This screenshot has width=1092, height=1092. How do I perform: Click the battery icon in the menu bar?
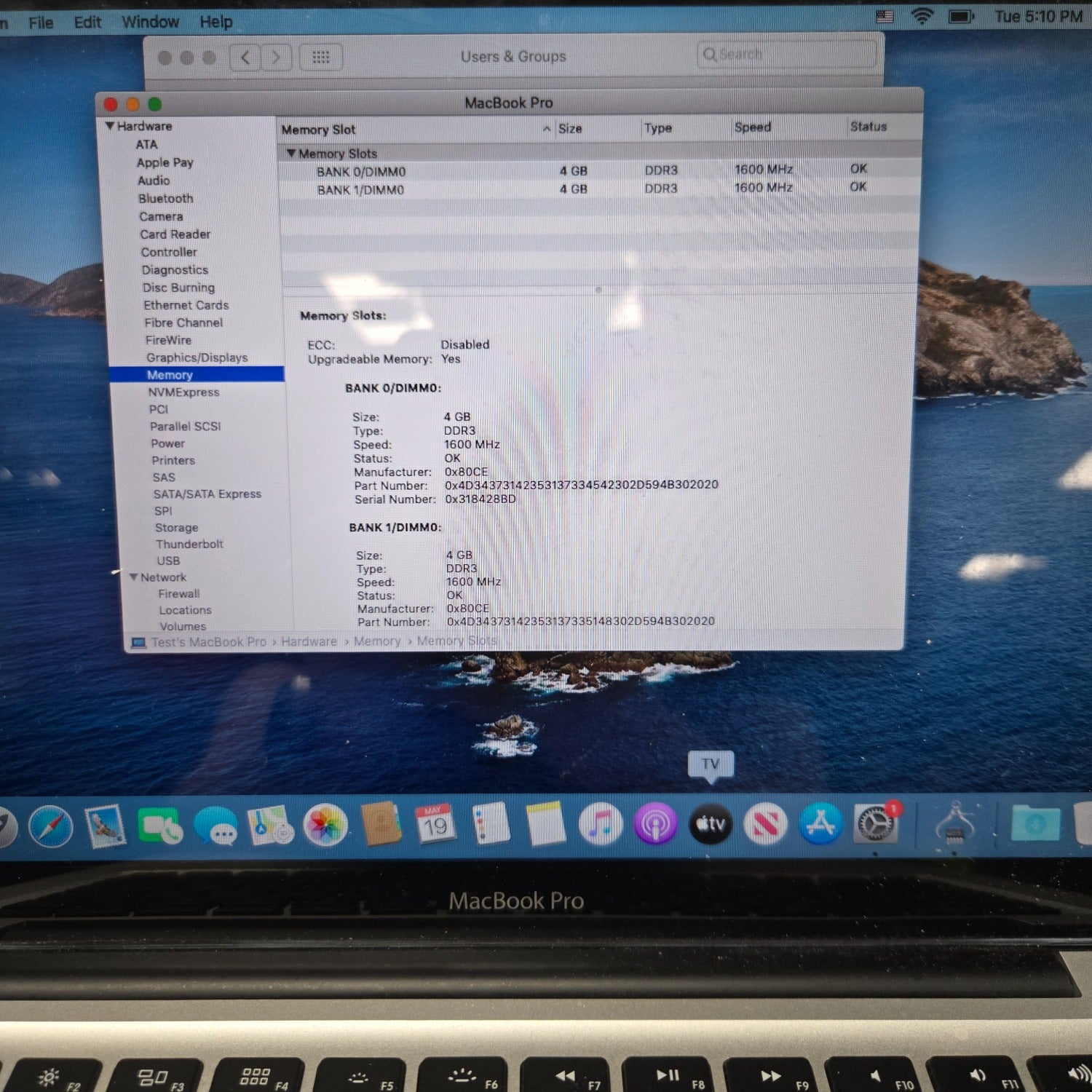coord(961,16)
